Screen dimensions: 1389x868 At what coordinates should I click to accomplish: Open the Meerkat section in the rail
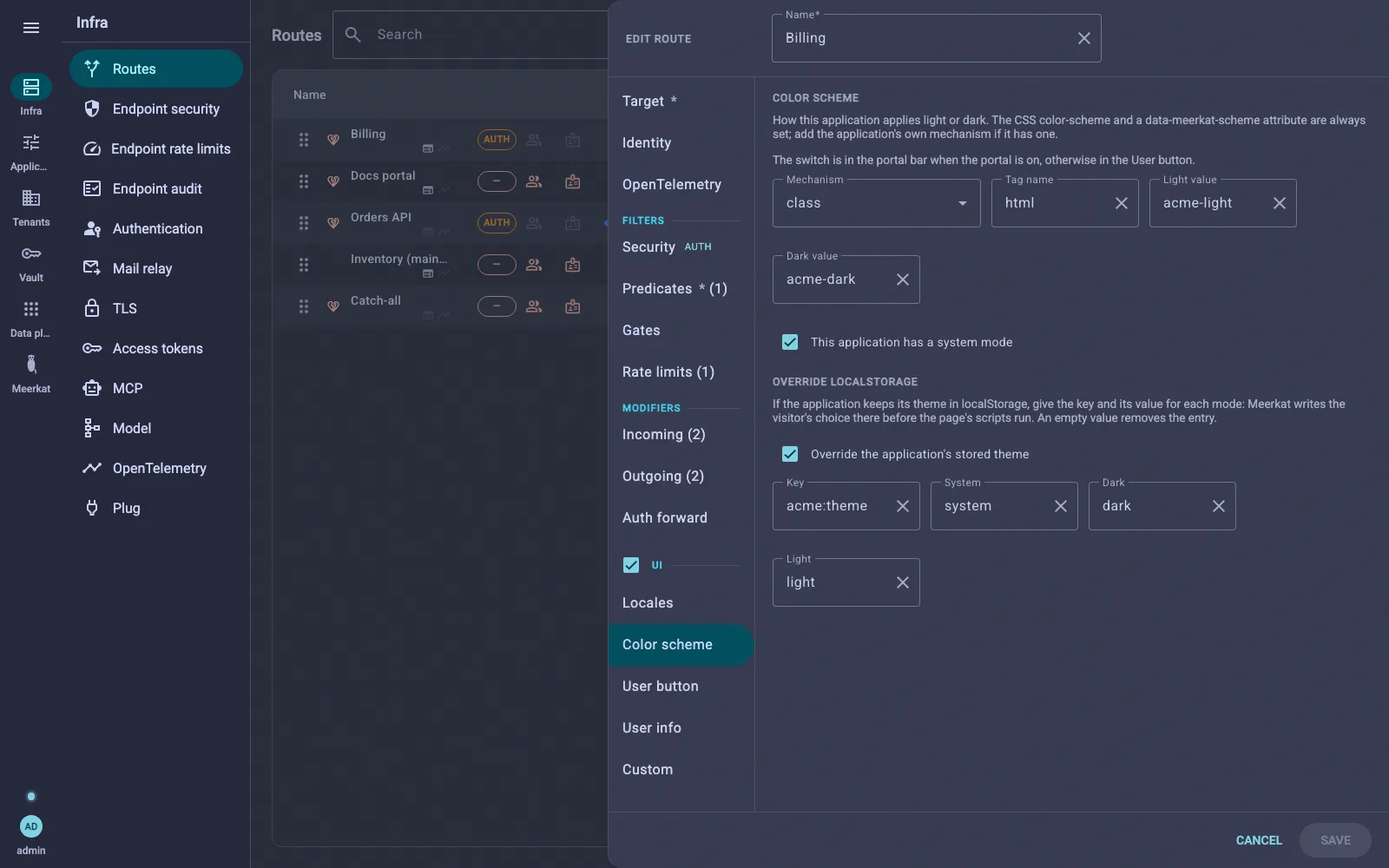pyautogui.click(x=31, y=374)
